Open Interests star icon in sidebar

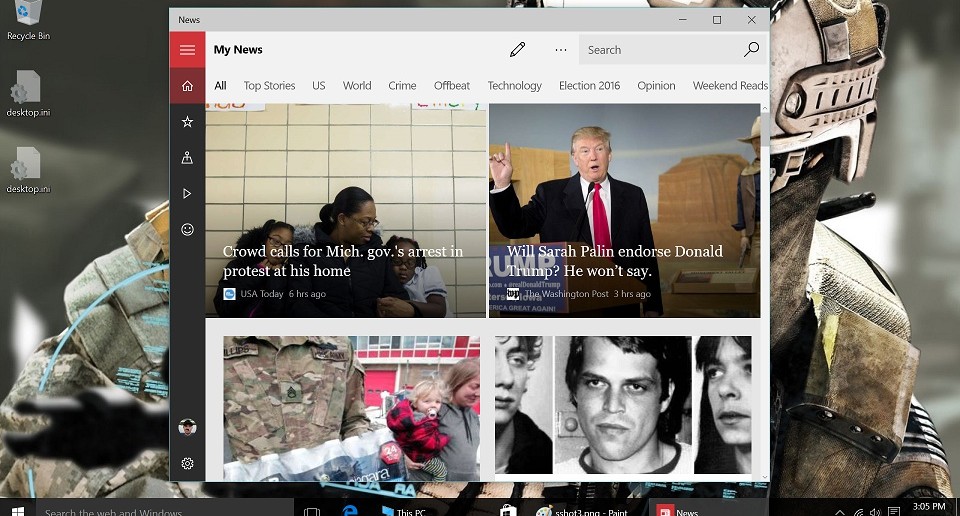tap(187, 122)
